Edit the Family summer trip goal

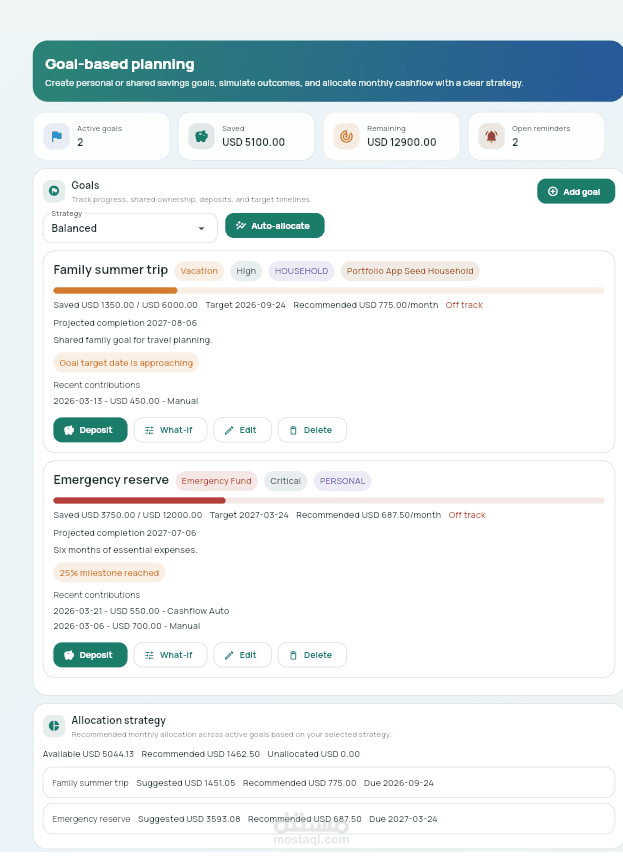coord(242,430)
